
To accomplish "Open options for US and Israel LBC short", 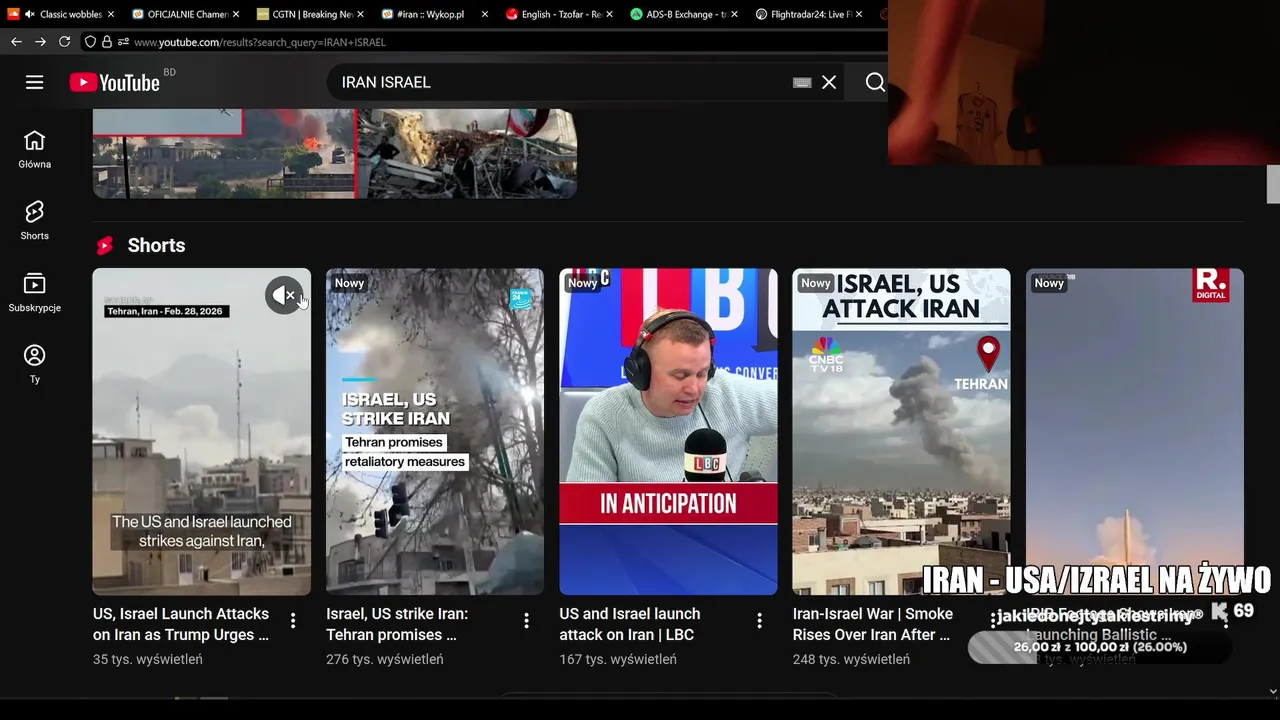I will click(759, 621).
